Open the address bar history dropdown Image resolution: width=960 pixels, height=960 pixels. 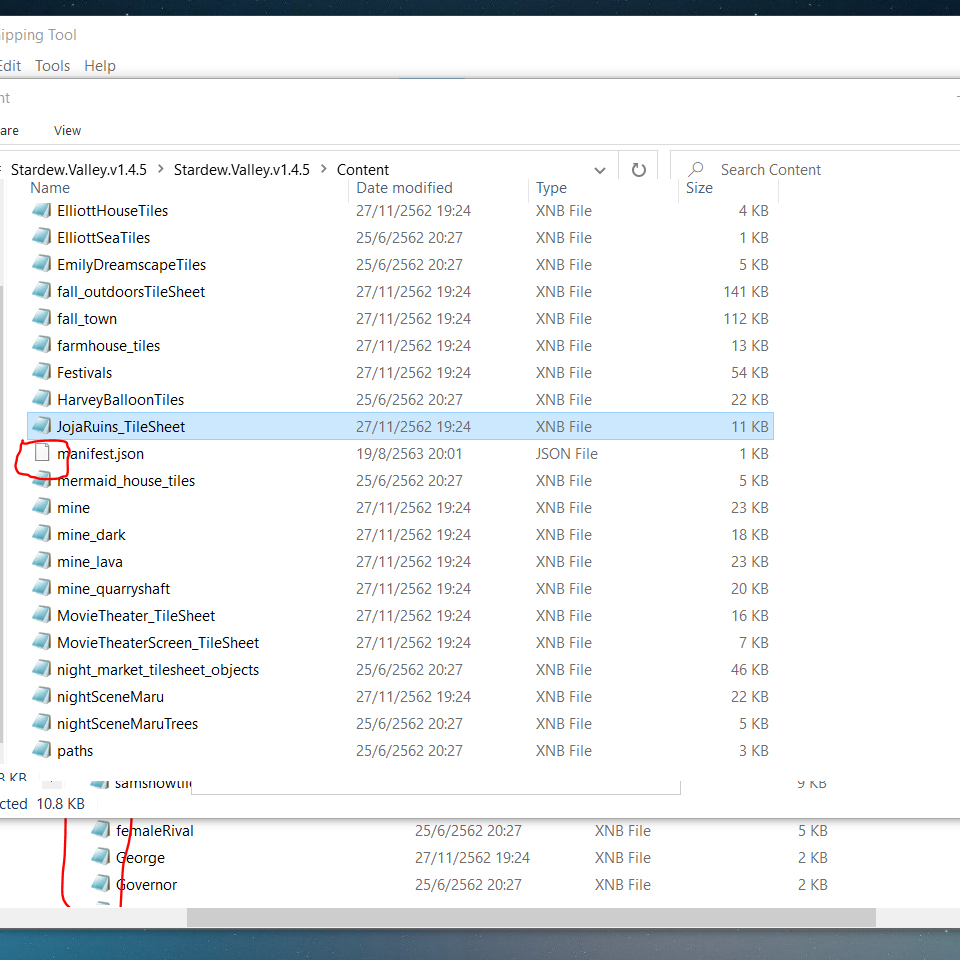[600, 170]
